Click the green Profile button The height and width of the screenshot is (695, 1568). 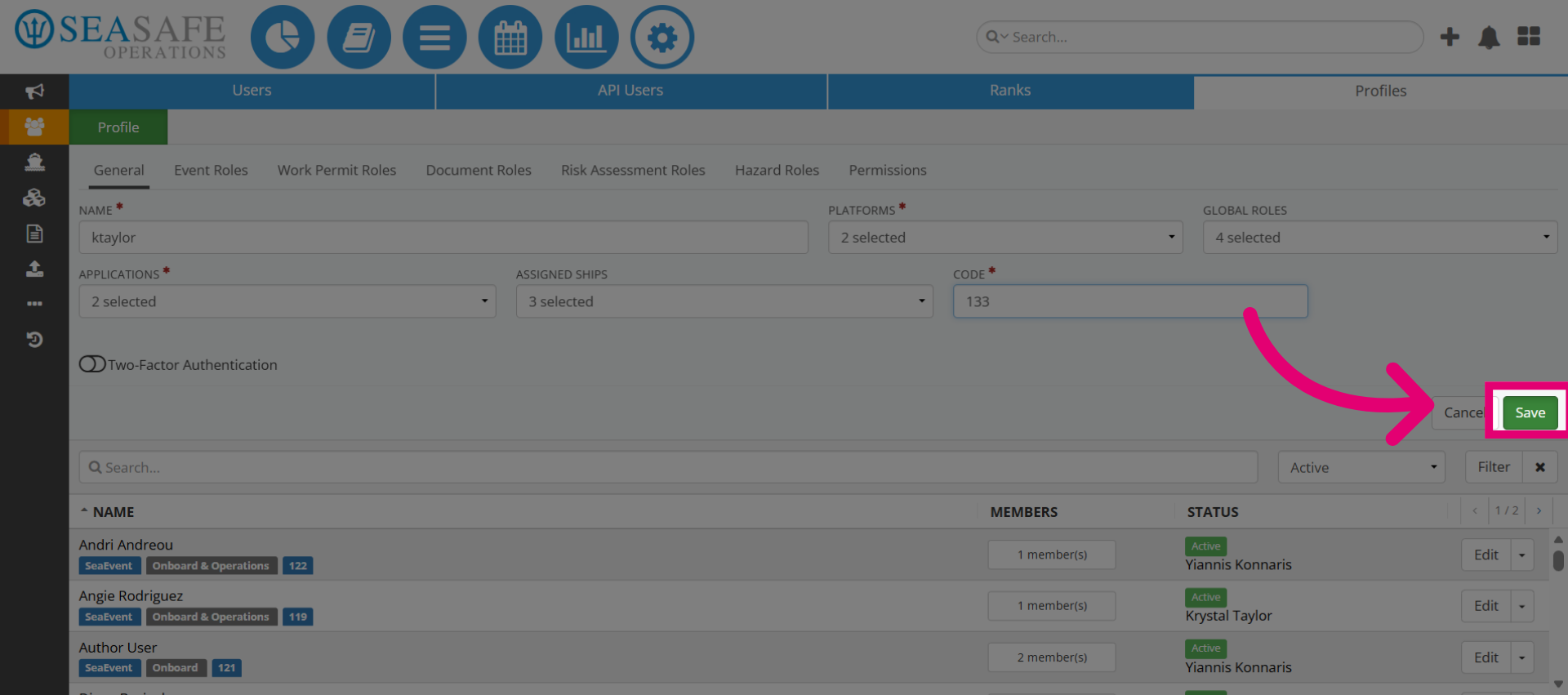[118, 127]
